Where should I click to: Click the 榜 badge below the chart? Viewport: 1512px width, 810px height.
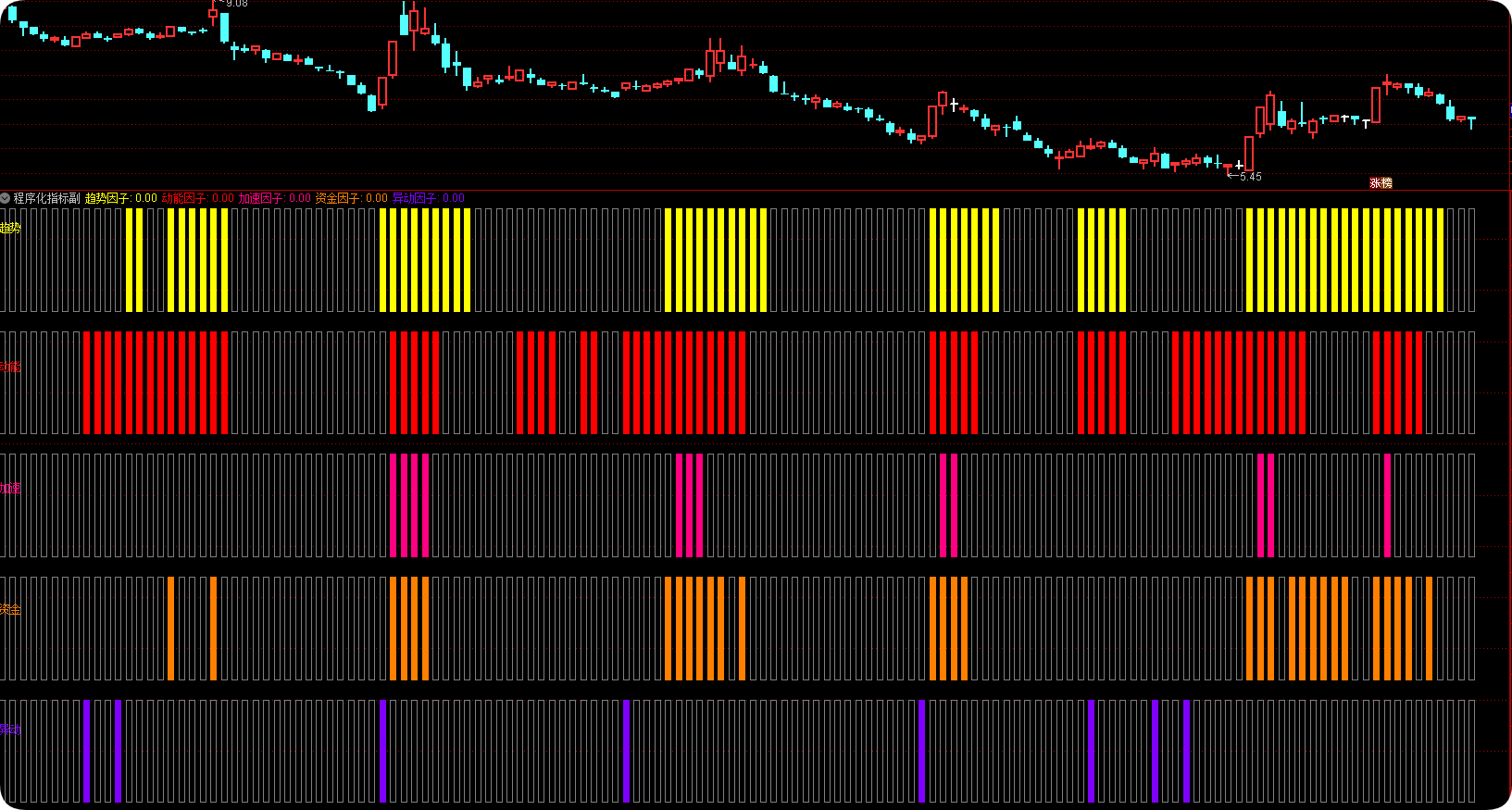click(x=1387, y=183)
